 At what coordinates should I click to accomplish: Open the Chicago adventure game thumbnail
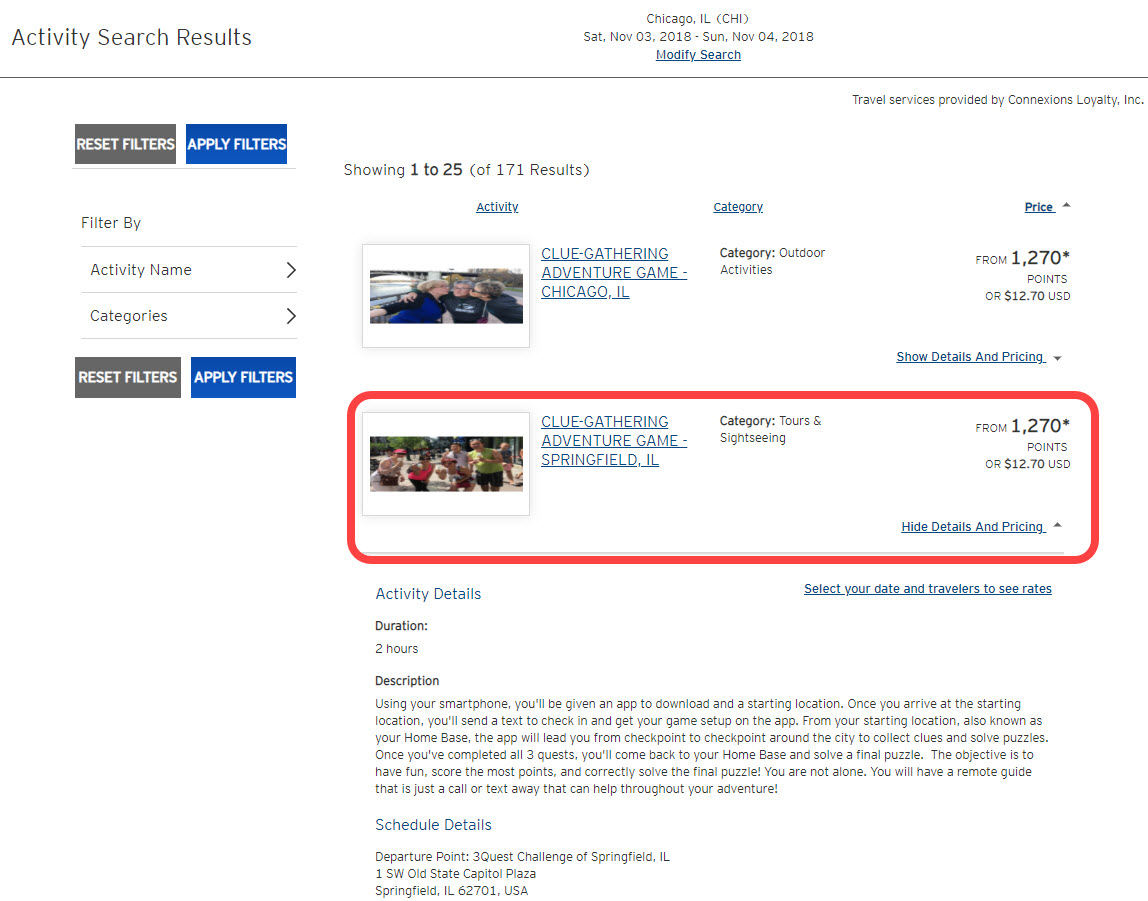[x=446, y=296]
